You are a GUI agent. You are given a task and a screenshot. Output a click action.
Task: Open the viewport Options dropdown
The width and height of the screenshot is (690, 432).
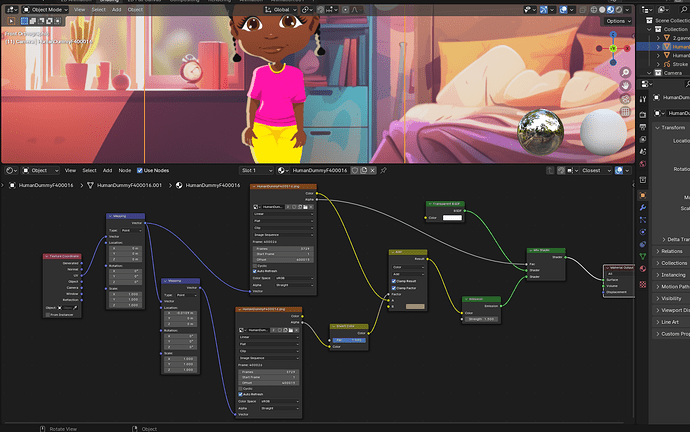pos(618,21)
